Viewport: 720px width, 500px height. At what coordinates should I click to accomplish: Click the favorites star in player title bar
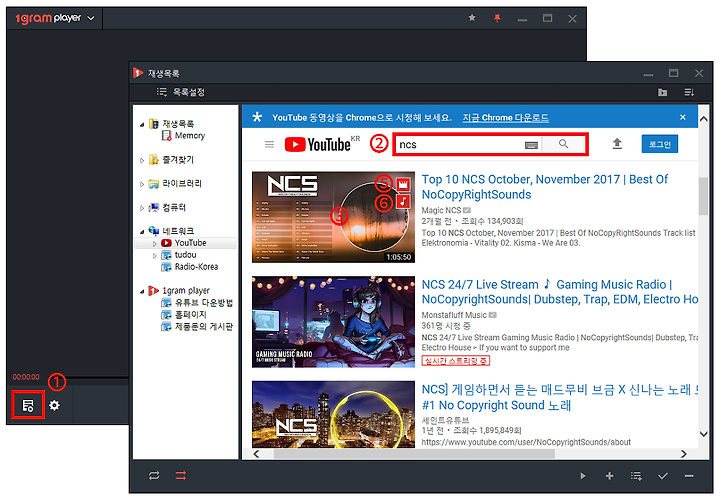tap(472, 18)
